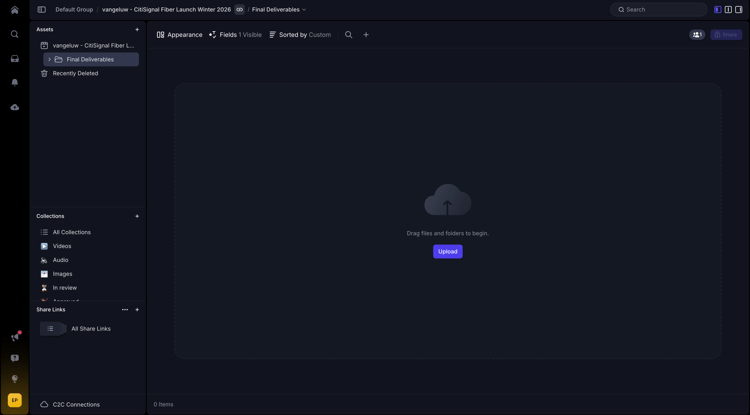
Task: Click the plus icon in view toolbar
Action: [x=366, y=34]
